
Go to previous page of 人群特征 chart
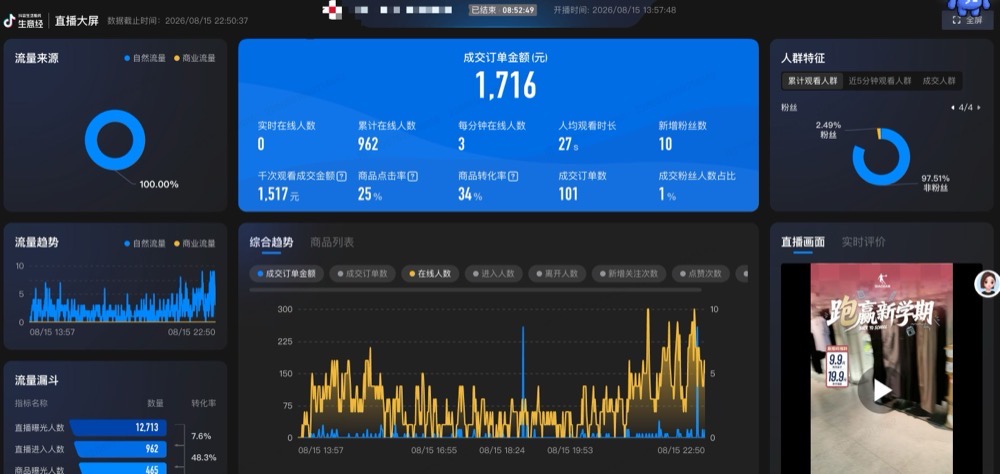(x=953, y=108)
